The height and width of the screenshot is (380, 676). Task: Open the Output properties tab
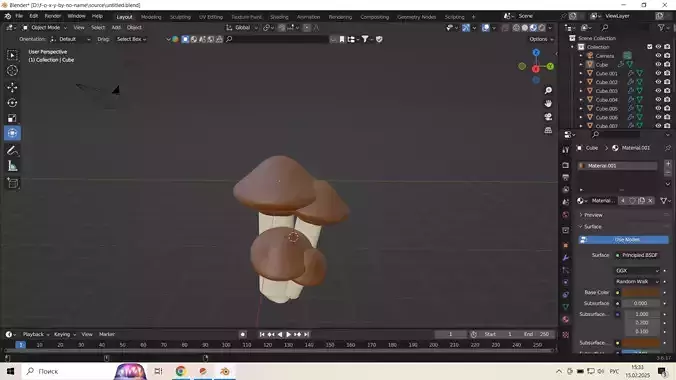pos(566,177)
